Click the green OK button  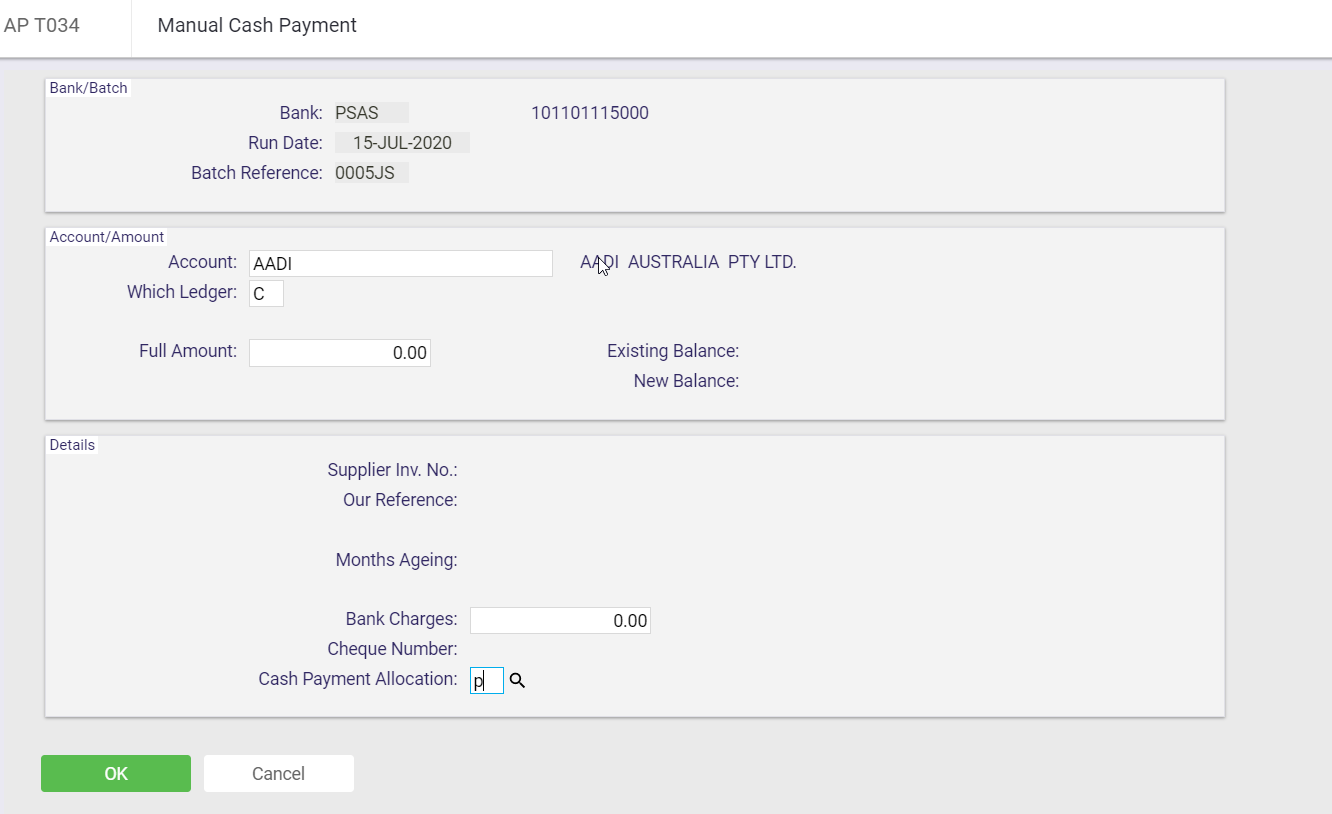pos(116,773)
